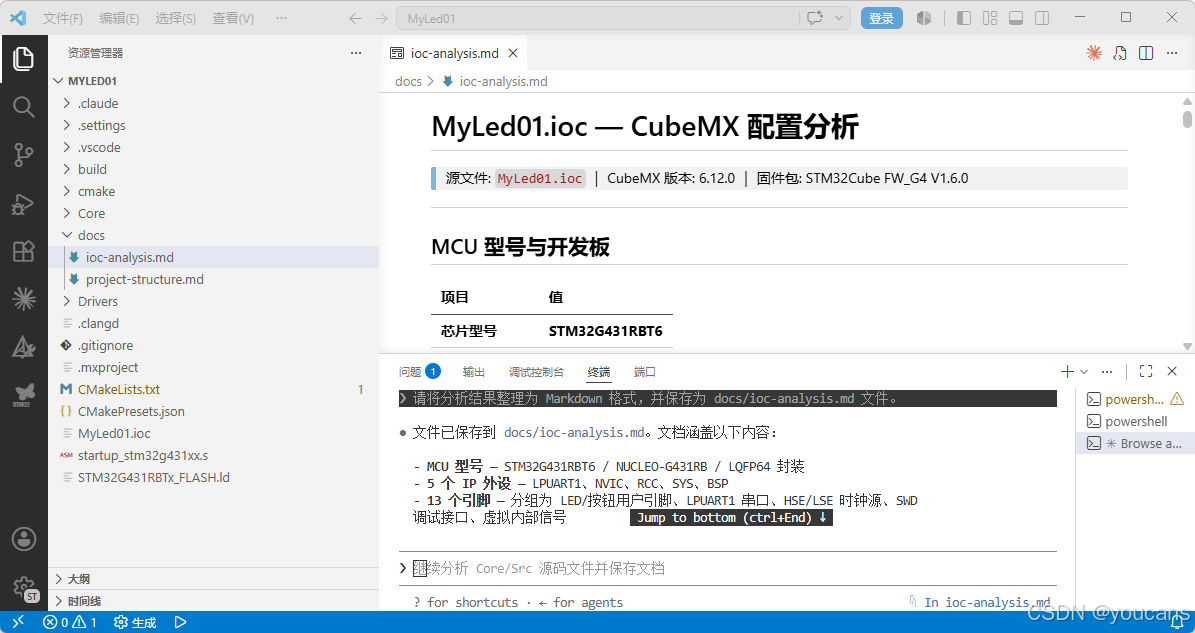1195x633 pixels.
Task: Expand the 大纲 outline section
Action: [213, 579]
